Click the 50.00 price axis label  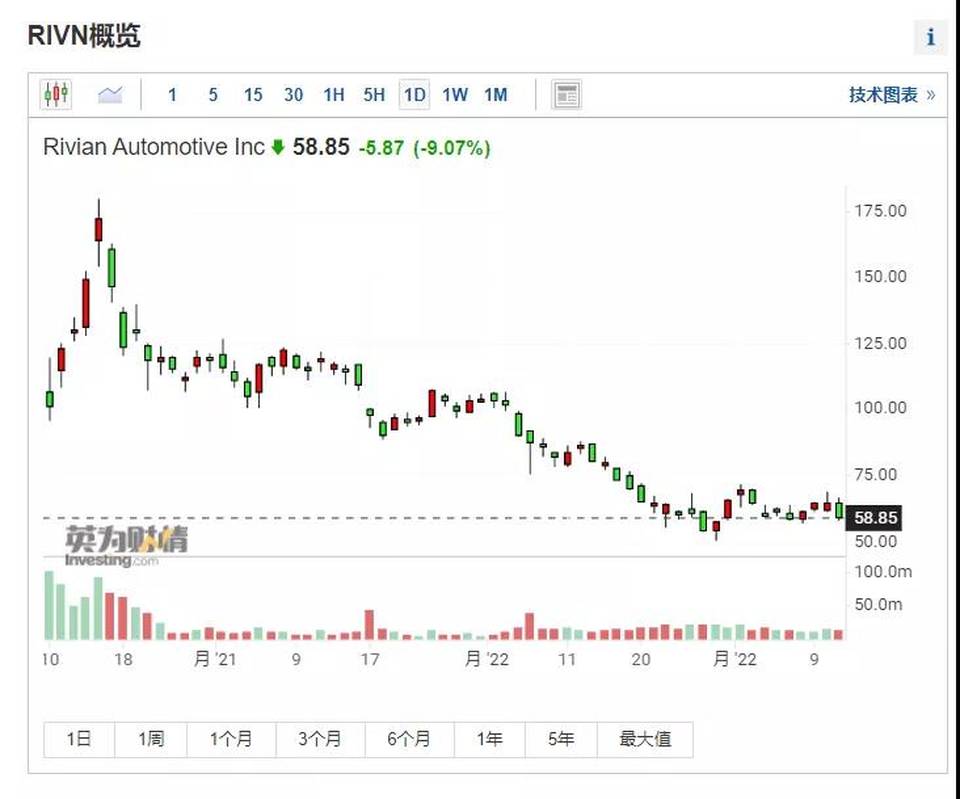pyautogui.click(x=876, y=541)
